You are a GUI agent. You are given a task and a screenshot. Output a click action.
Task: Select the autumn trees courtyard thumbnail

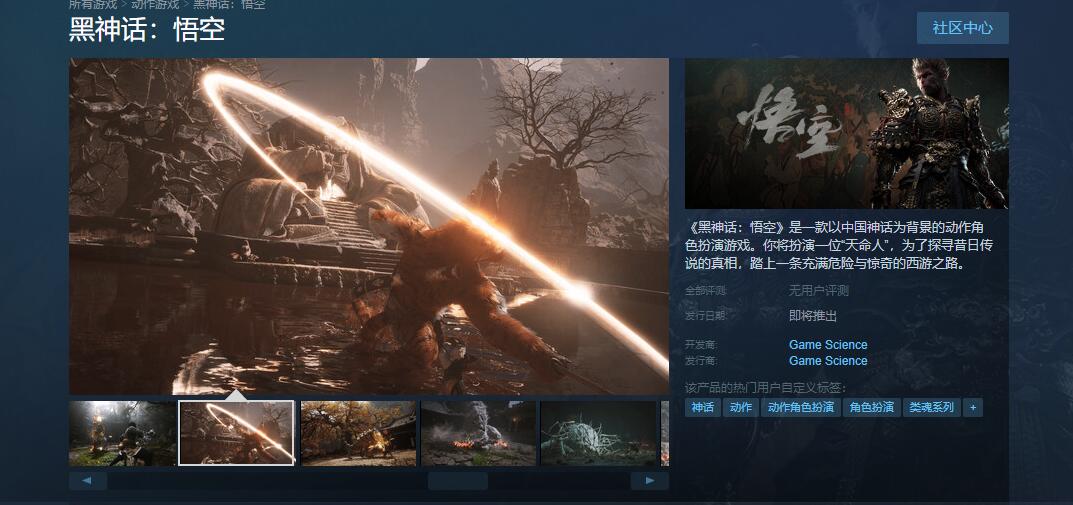tap(358, 433)
